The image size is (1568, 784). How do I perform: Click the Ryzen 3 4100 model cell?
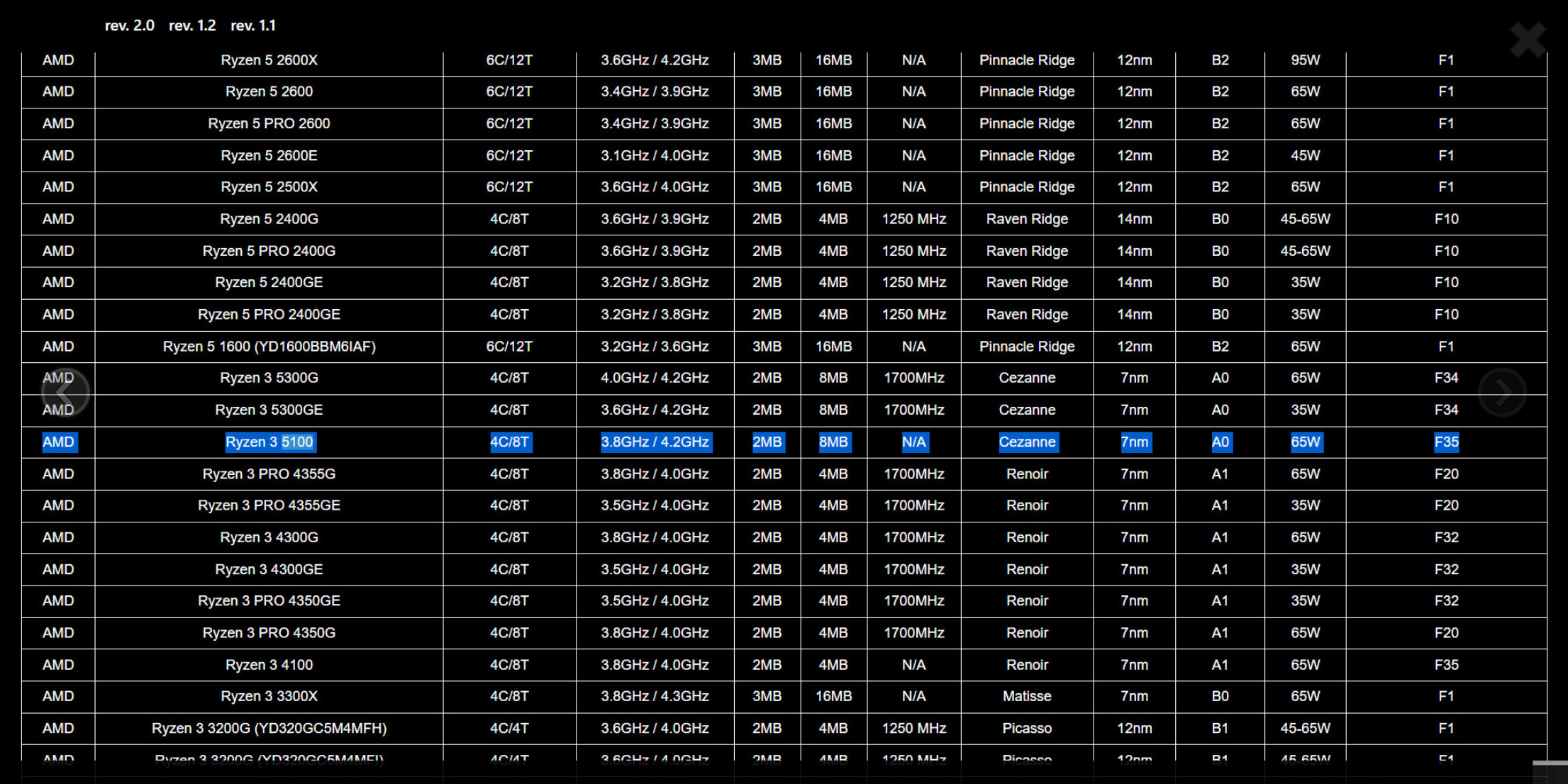[269, 665]
